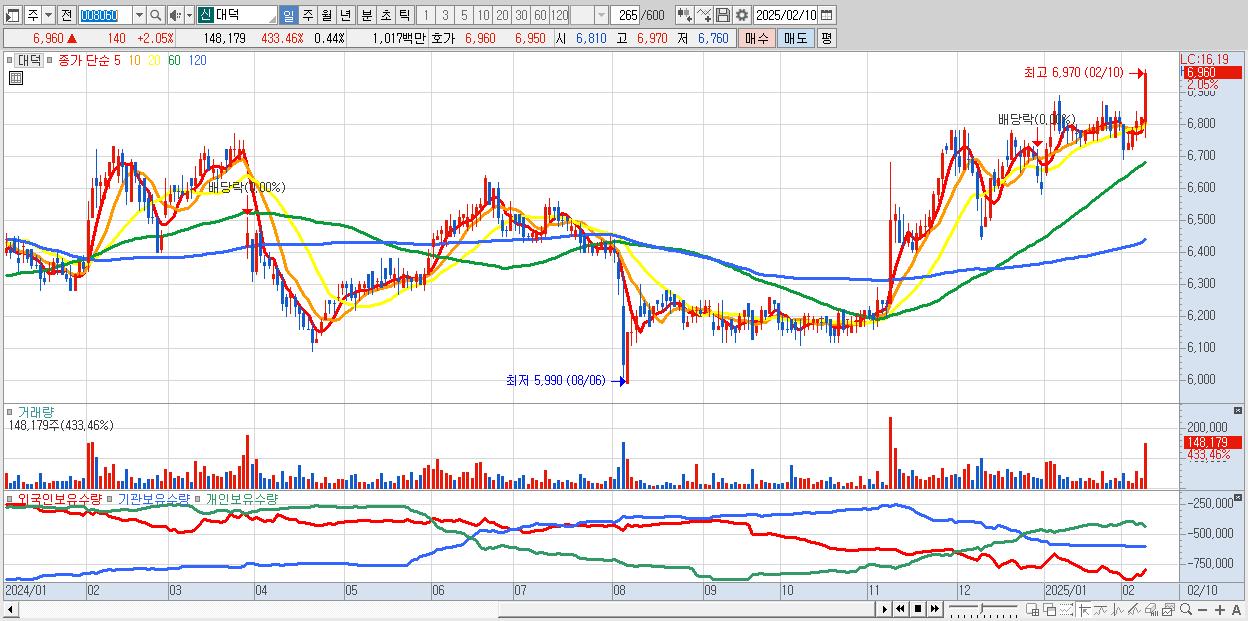Click the crosshair cursor tool icon
The image size is (1248, 621).
point(1085,610)
